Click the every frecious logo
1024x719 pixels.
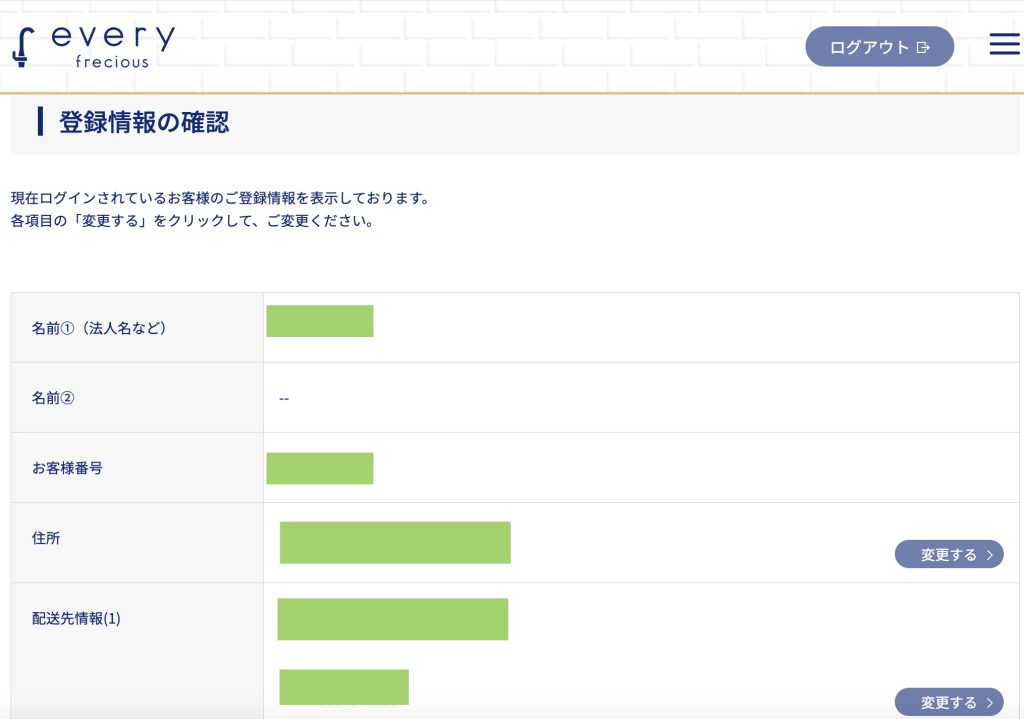click(94, 46)
